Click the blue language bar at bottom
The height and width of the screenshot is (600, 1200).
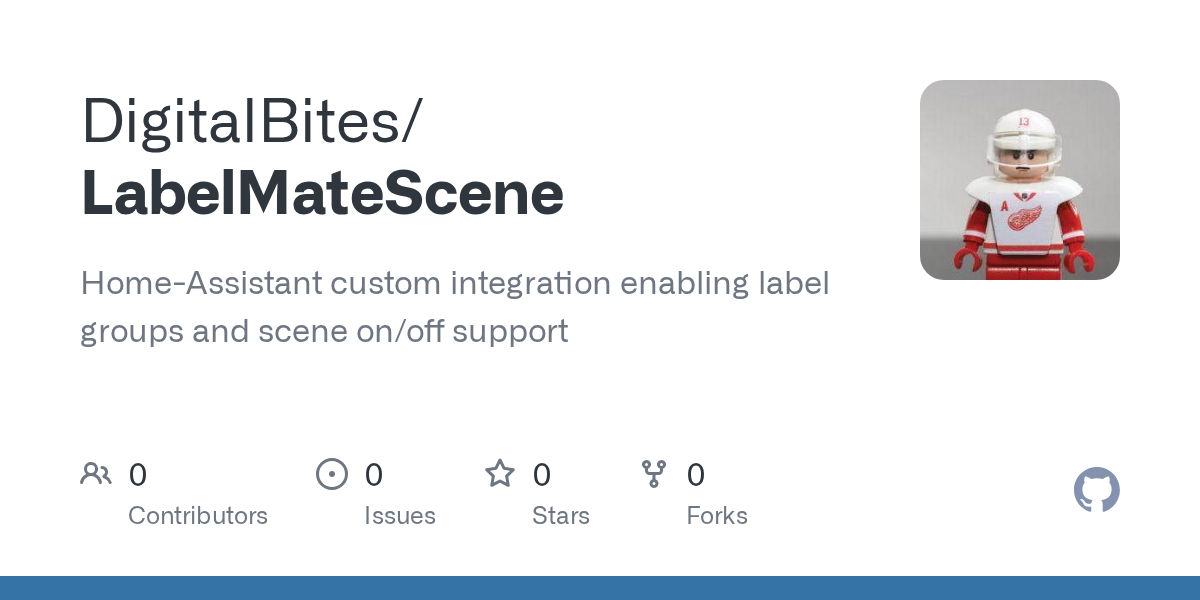point(600,588)
